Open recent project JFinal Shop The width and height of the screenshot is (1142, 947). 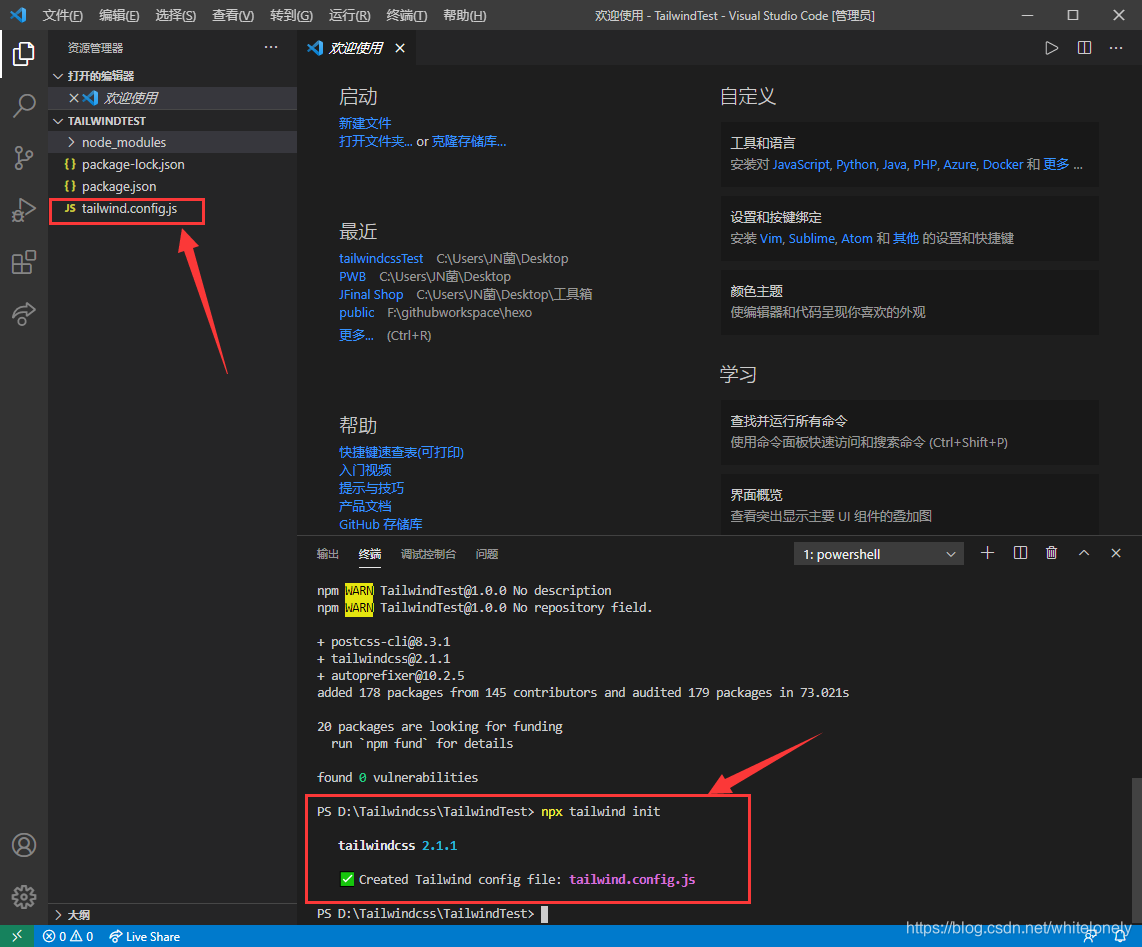(371, 294)
